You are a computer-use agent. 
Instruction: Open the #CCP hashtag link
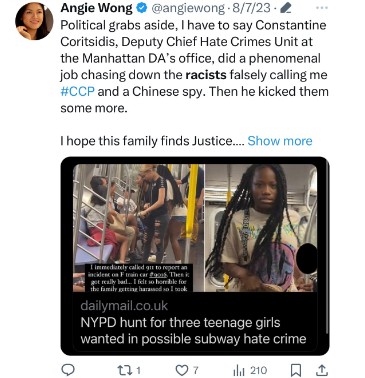(x=77, y=91)
